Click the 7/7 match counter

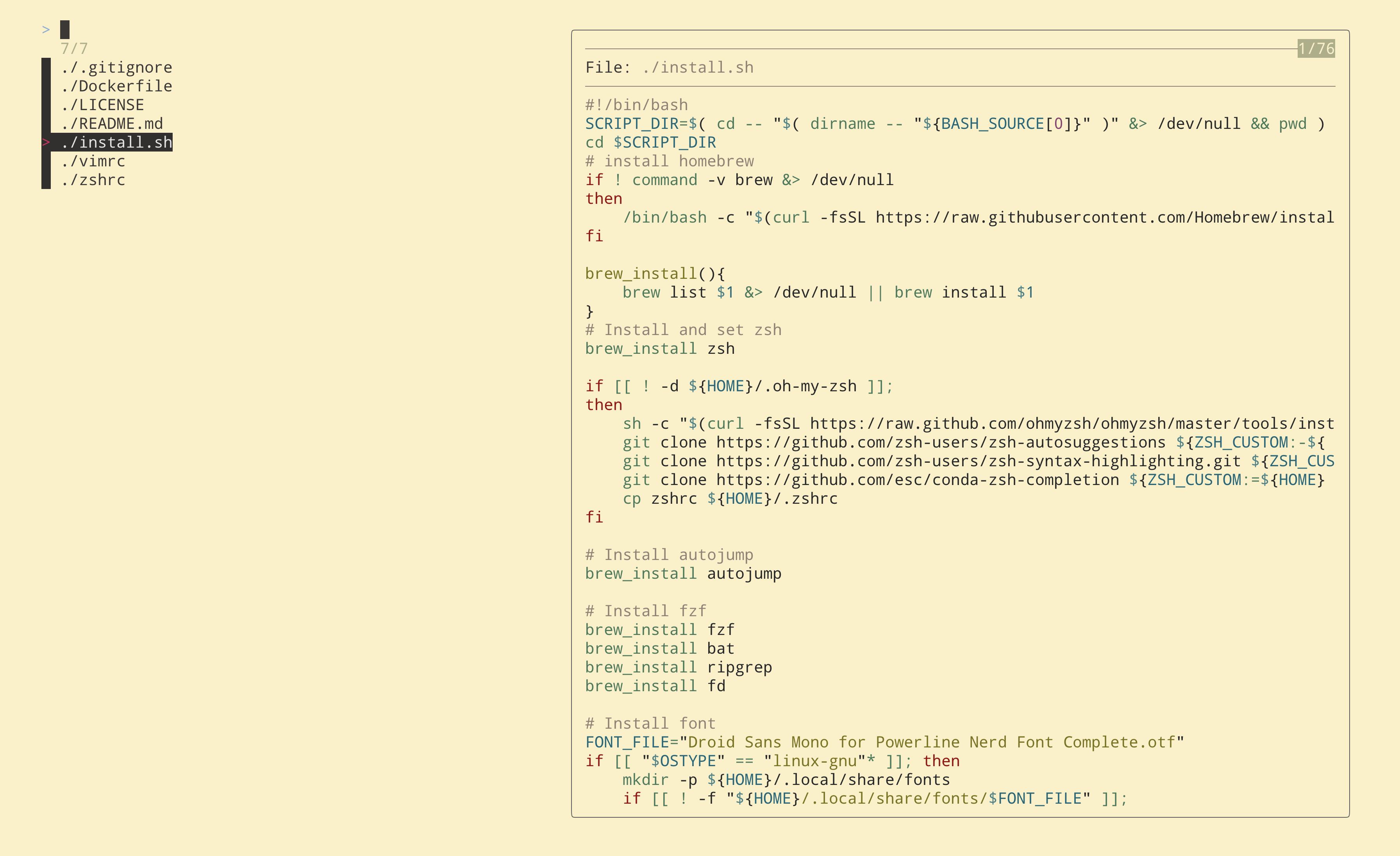pyautogui.click(x=75, y=49)
